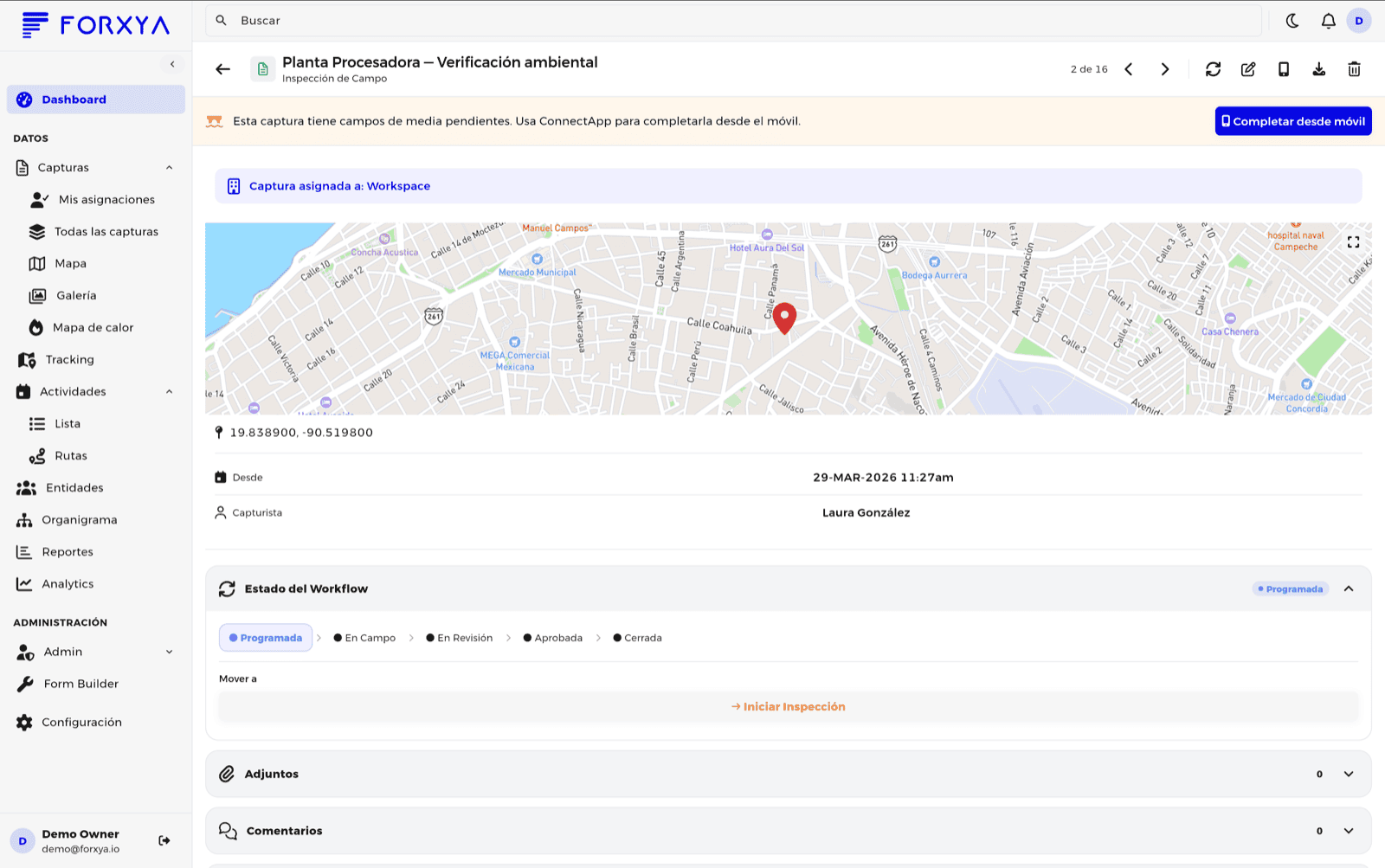Collapse the Estado del Workflow panel

(x=1349, y=588)
